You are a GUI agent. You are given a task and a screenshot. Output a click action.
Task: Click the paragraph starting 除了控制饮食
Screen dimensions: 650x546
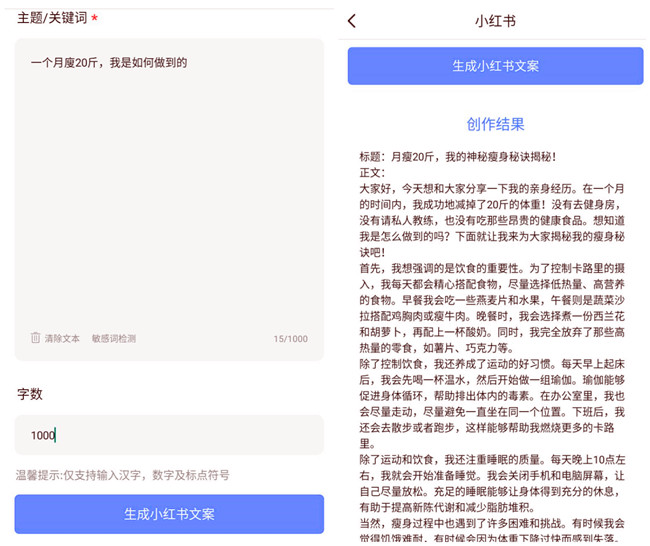(492, 404)
